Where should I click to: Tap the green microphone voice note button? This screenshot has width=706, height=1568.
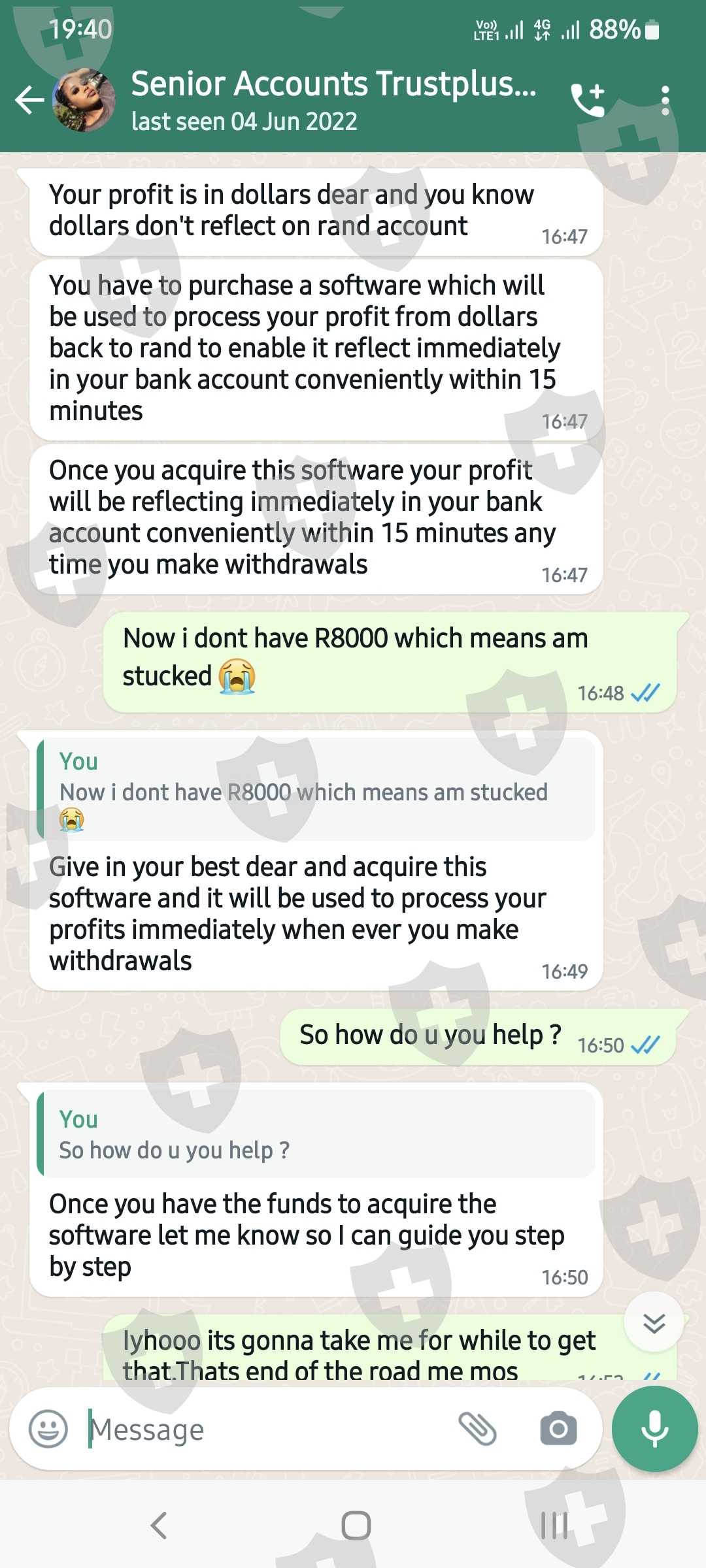click(654, 1429)
